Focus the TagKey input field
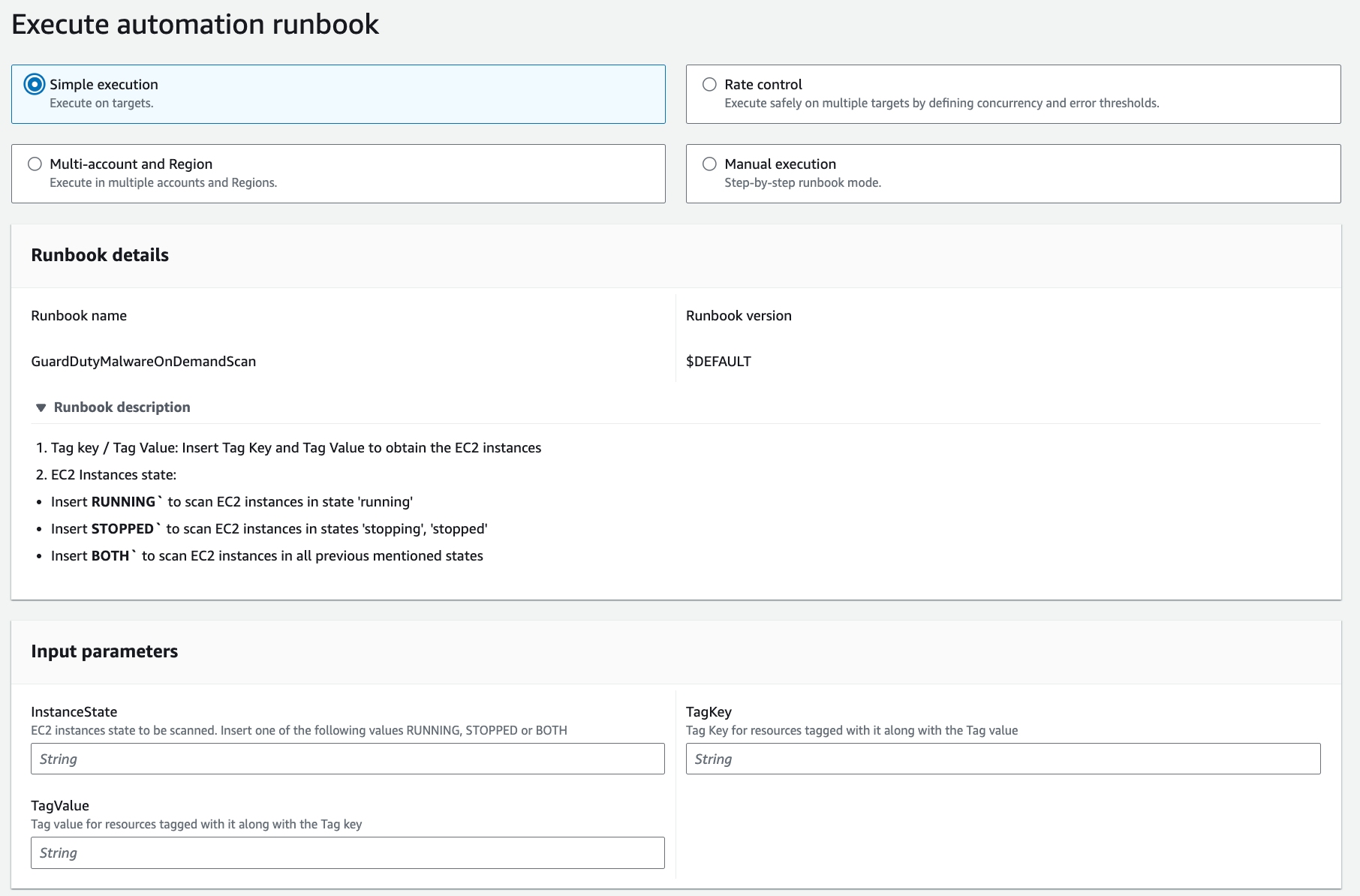The width and height of the screenshot is (1360, 896). coord(1003,759)
